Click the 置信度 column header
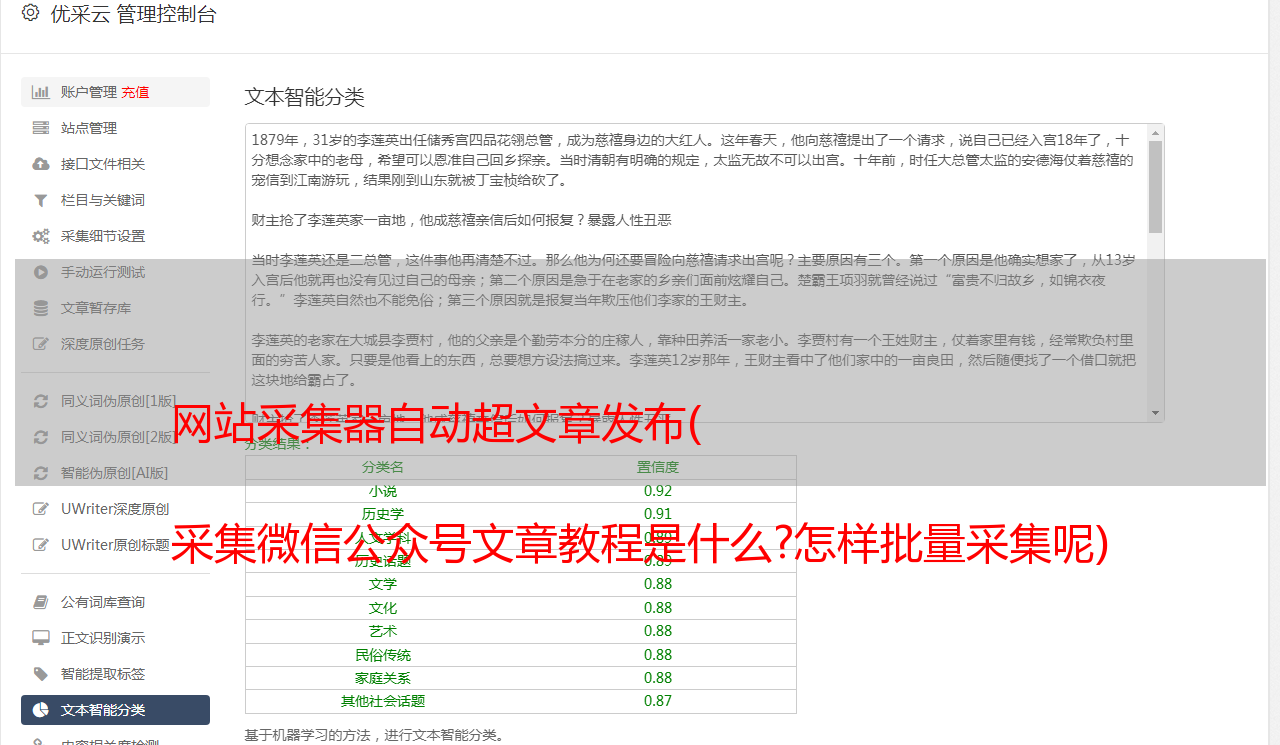This screenshot has height=745, width=1280. coord(658,467)
